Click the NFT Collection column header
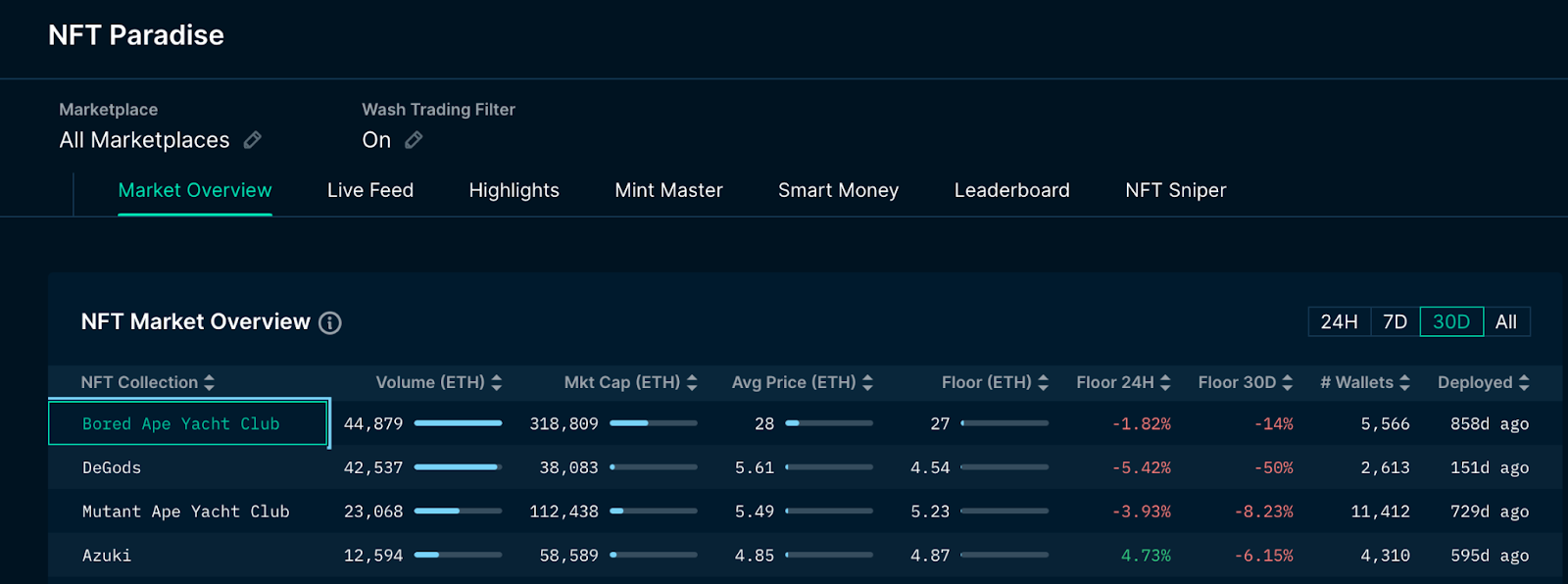1568x584 pixels. [x=139, y=382]
